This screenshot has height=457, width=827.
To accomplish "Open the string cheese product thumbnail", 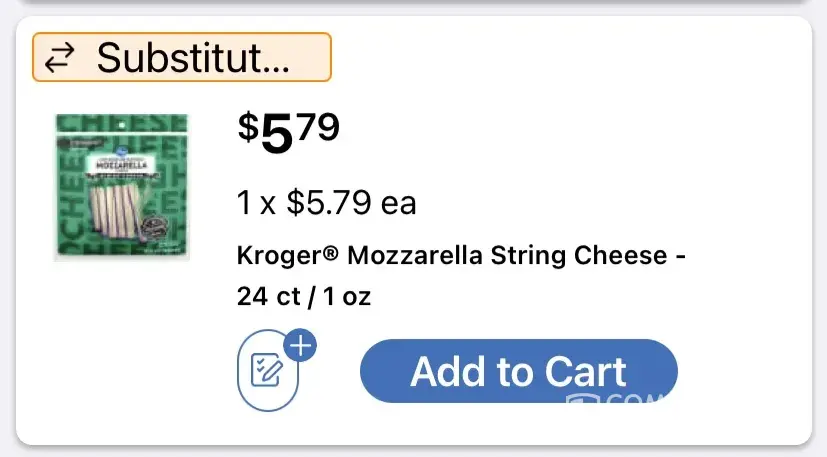I will tap(120, 187).
